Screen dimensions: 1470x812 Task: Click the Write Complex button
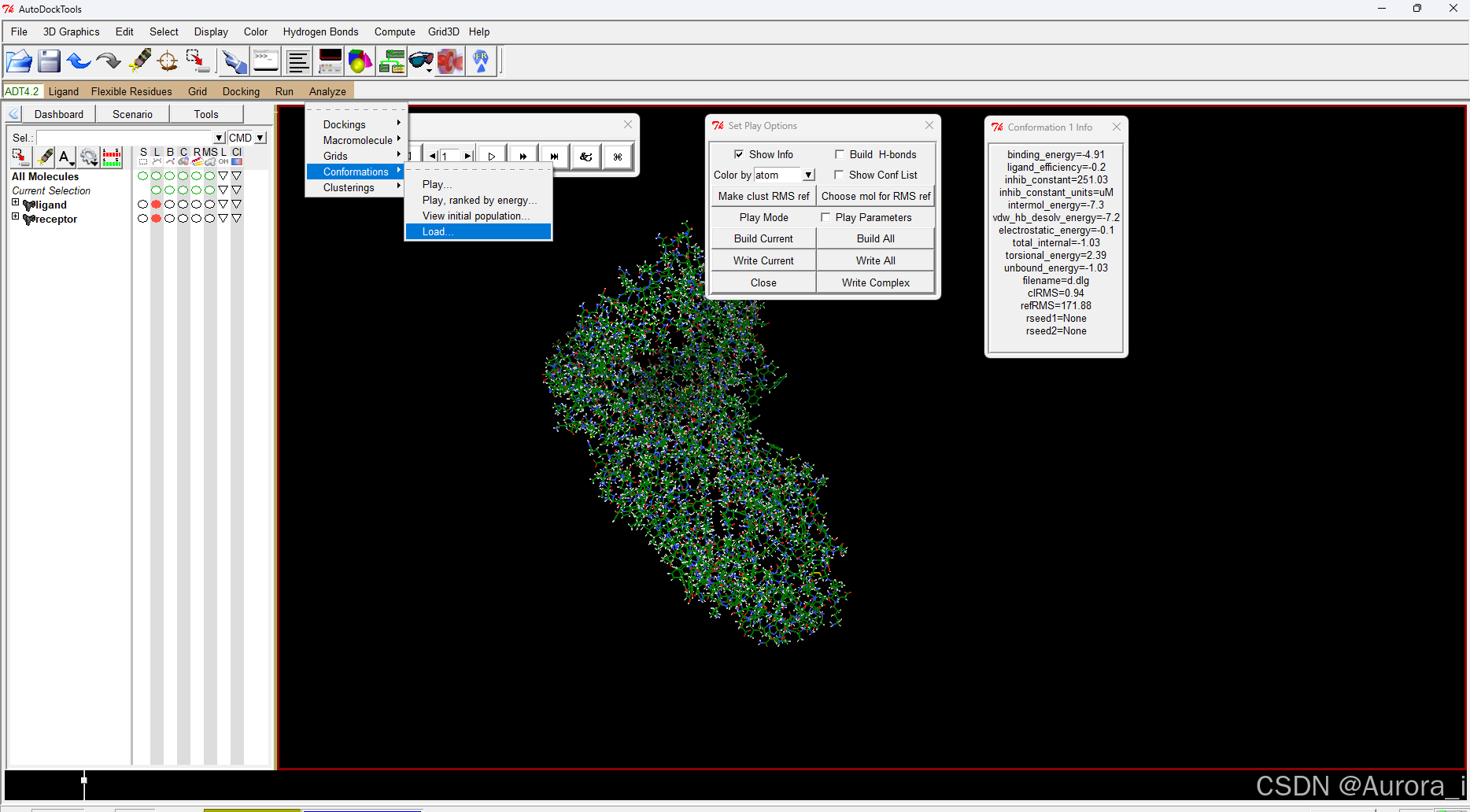pos(875,282)
